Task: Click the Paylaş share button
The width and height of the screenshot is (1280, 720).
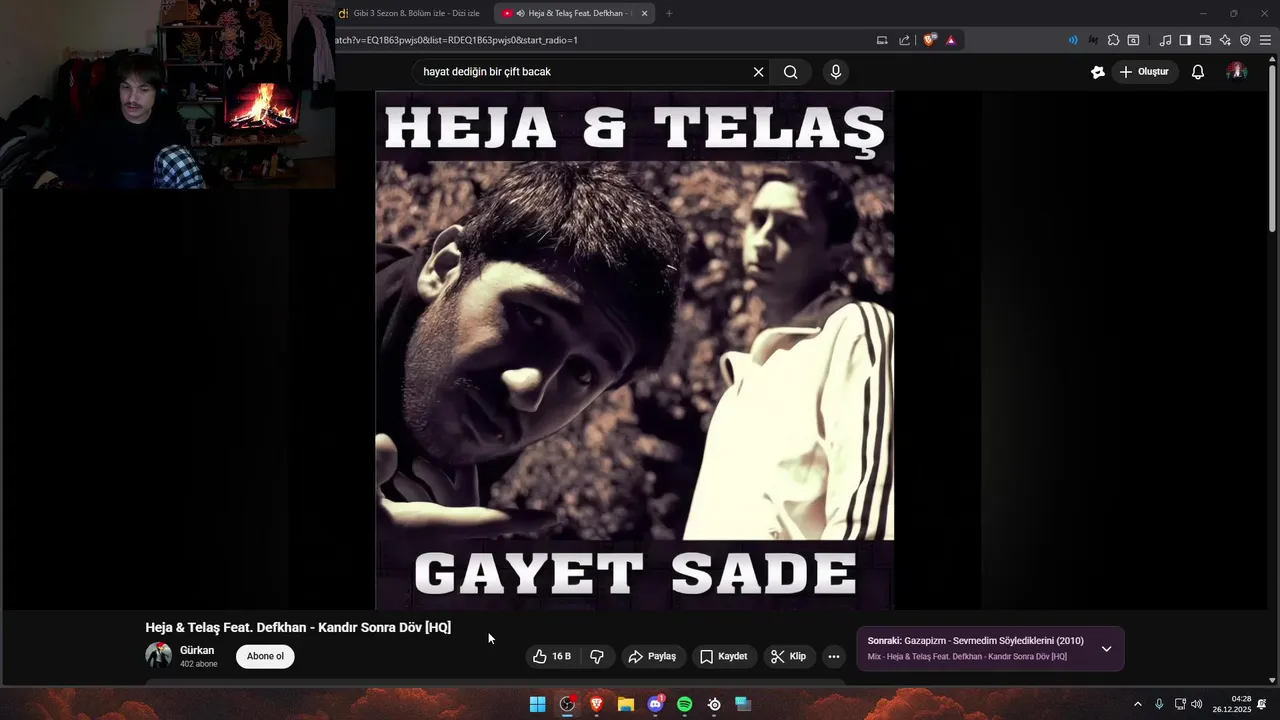Action: point(652,656)
